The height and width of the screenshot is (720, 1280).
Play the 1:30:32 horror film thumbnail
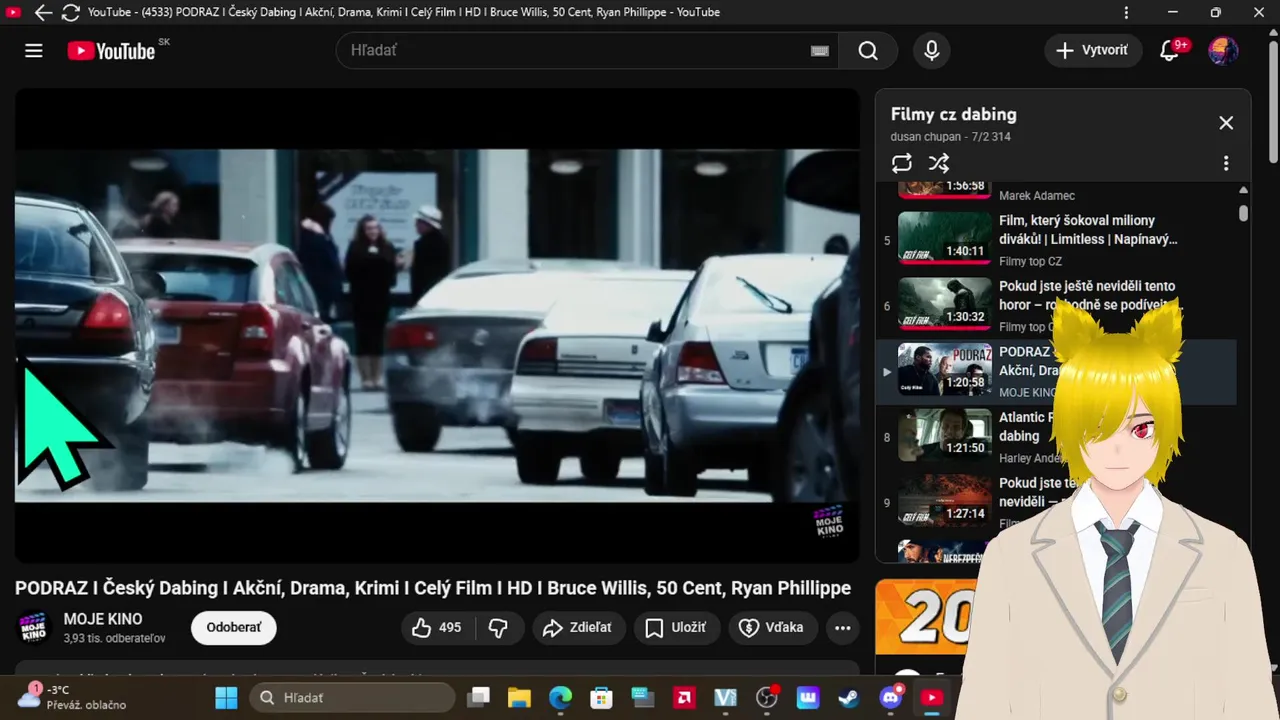(945, 303)
